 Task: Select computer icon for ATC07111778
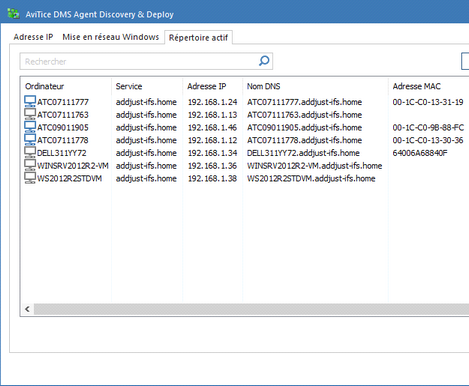point(30,139)
